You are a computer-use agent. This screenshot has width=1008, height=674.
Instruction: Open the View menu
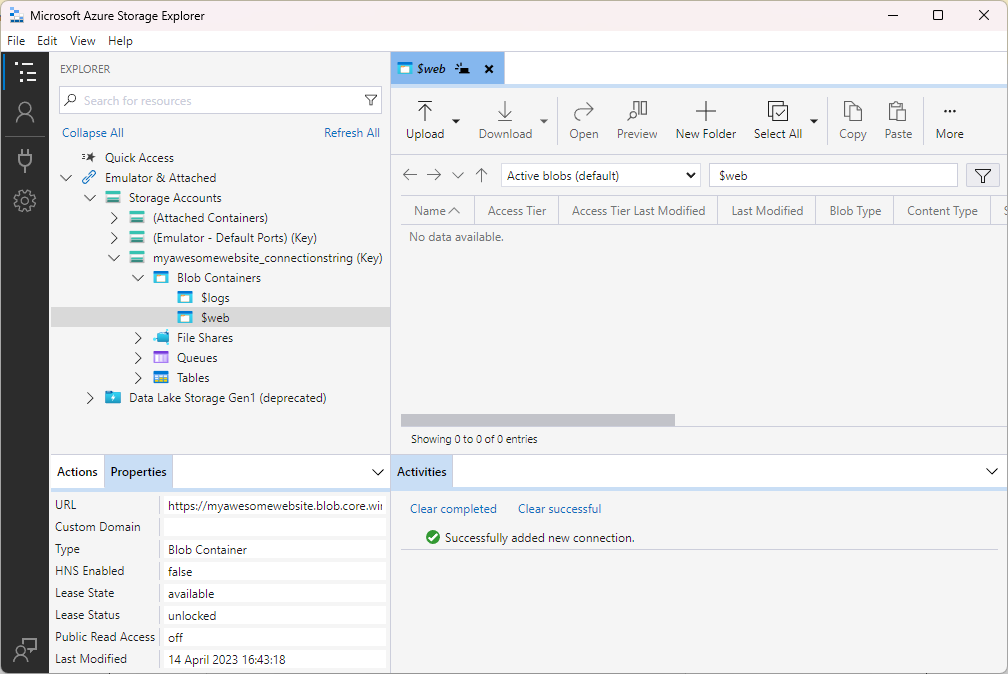tap(82, 41)
